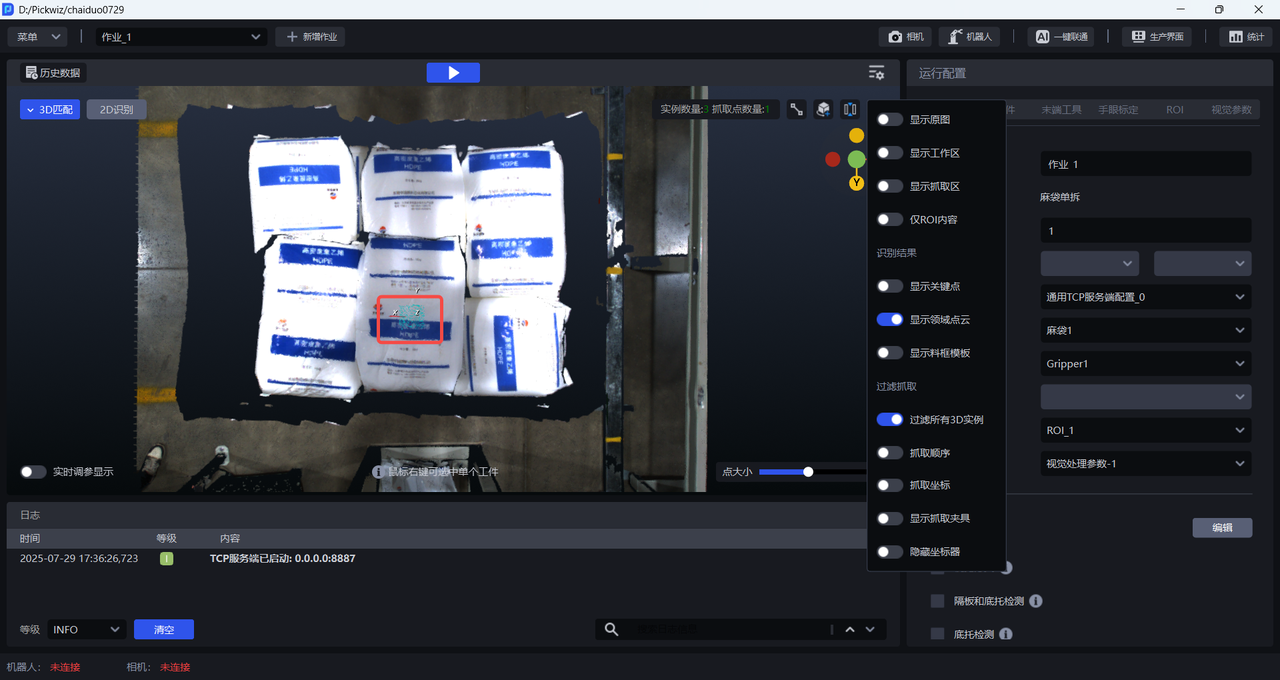
Task: Click the 一键联通 AI connect button
Action: click(x=1061, y=37)
